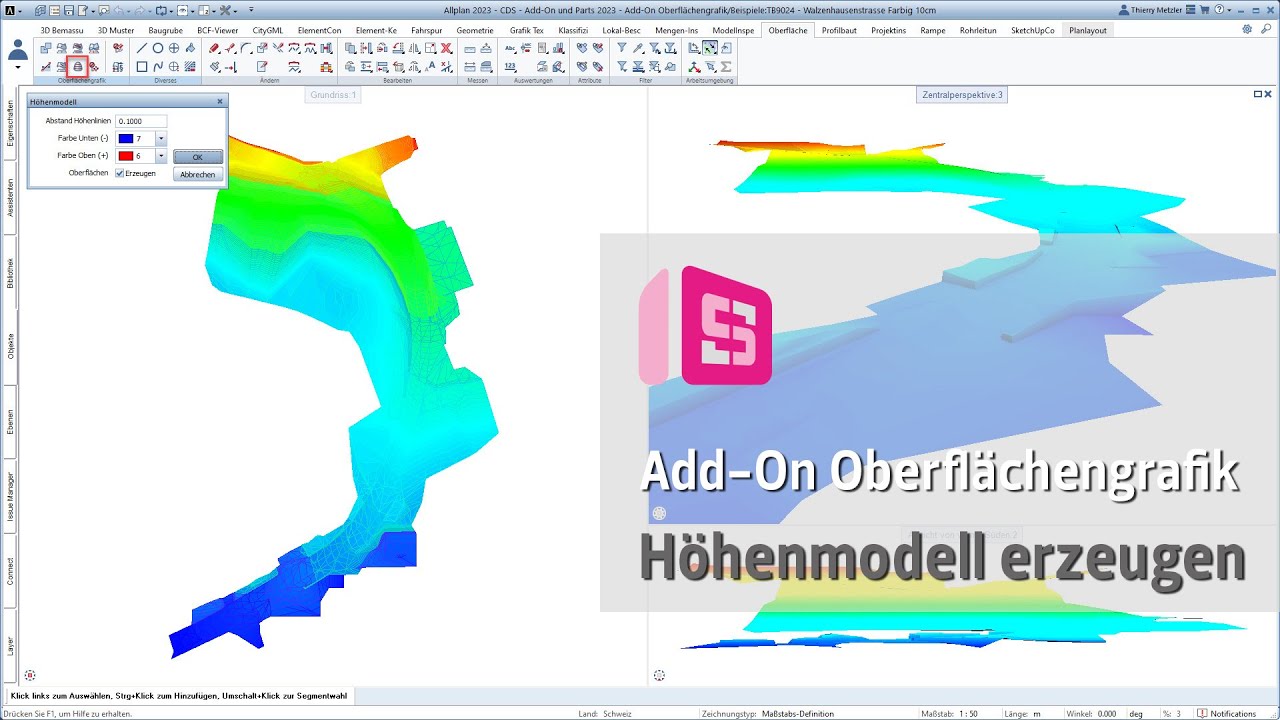The width and height of the screenshot is (1280, 720).
Task: Click the save icon in quick access toolbar
Action: pos(67,10)
